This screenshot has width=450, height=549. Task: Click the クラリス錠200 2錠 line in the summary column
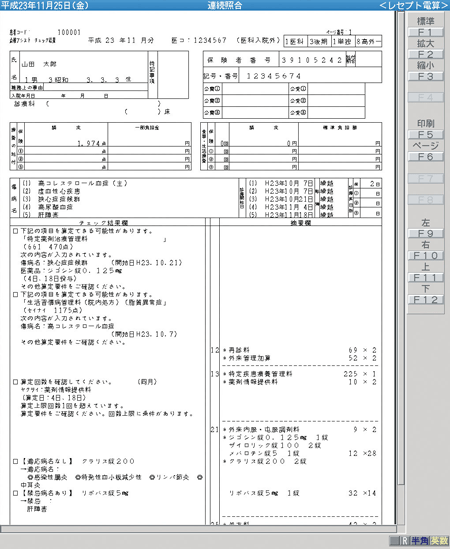[x=265, y=461]
